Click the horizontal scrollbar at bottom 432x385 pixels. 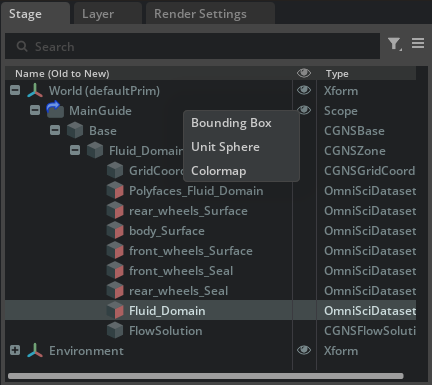click(x=206, y=376)
